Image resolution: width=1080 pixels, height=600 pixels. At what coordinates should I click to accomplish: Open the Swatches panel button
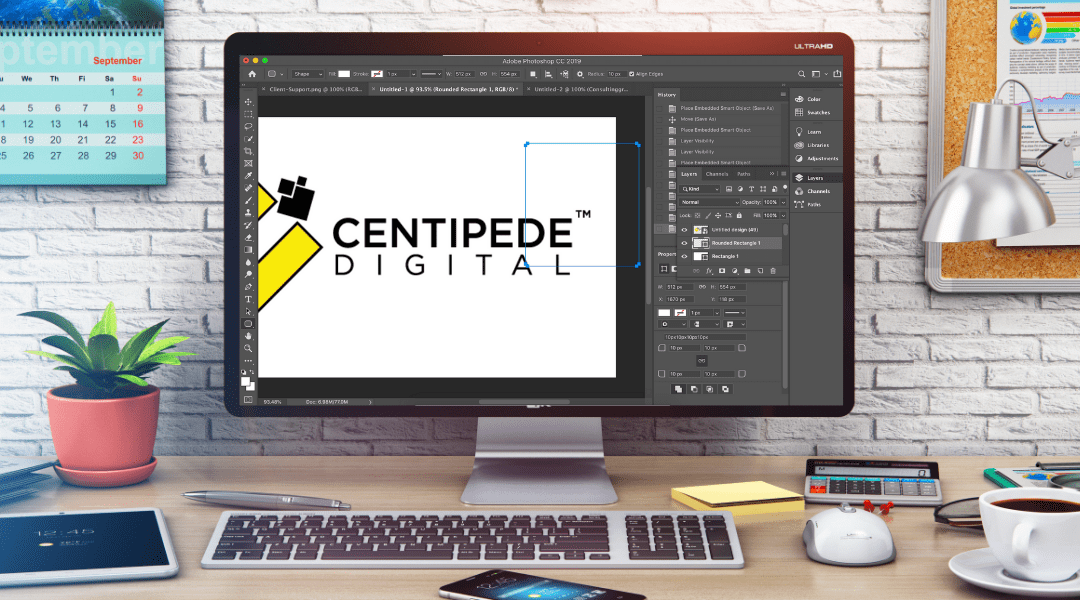[813, 112]
